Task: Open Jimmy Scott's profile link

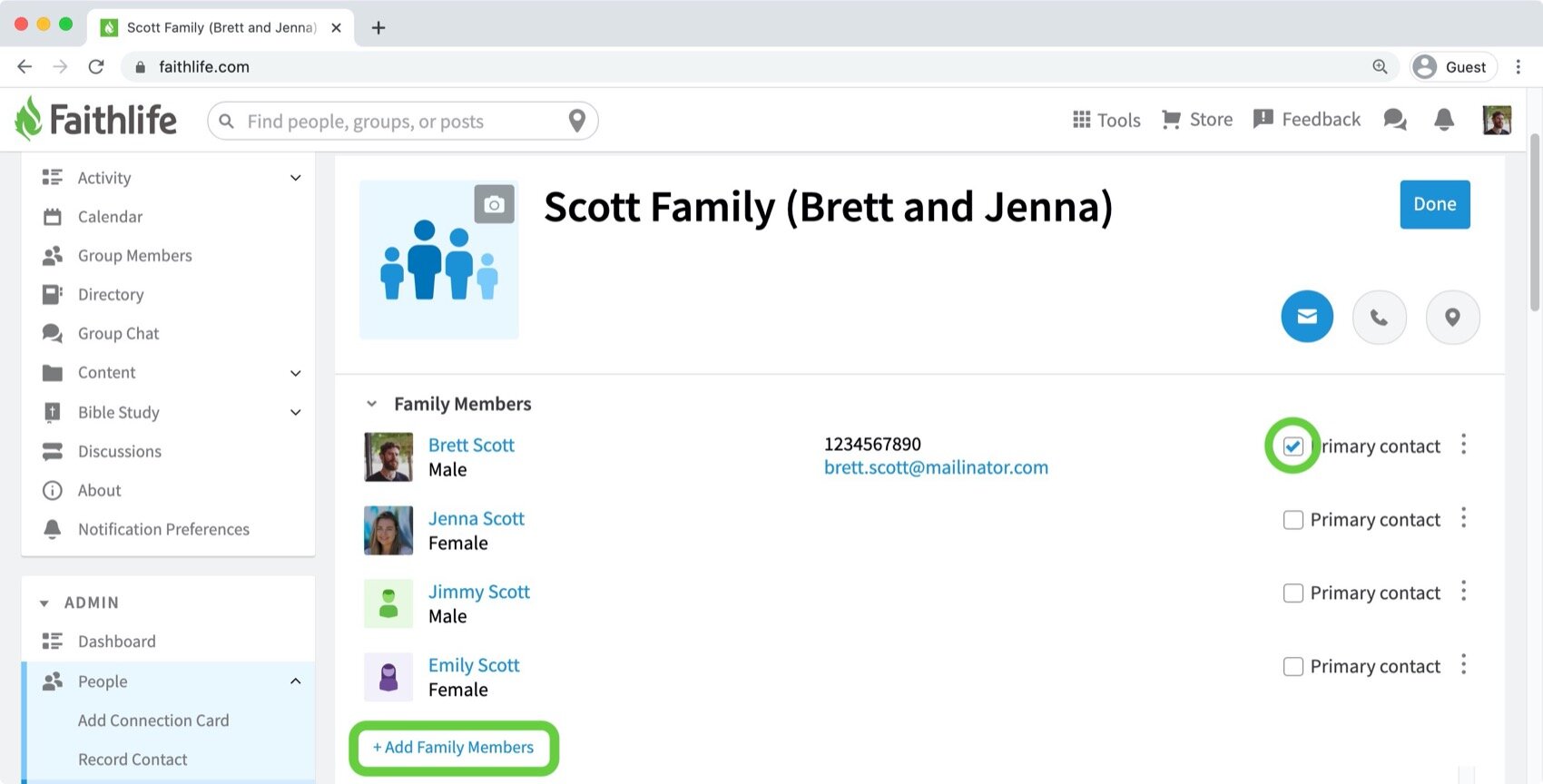Action: pos(478,592)
